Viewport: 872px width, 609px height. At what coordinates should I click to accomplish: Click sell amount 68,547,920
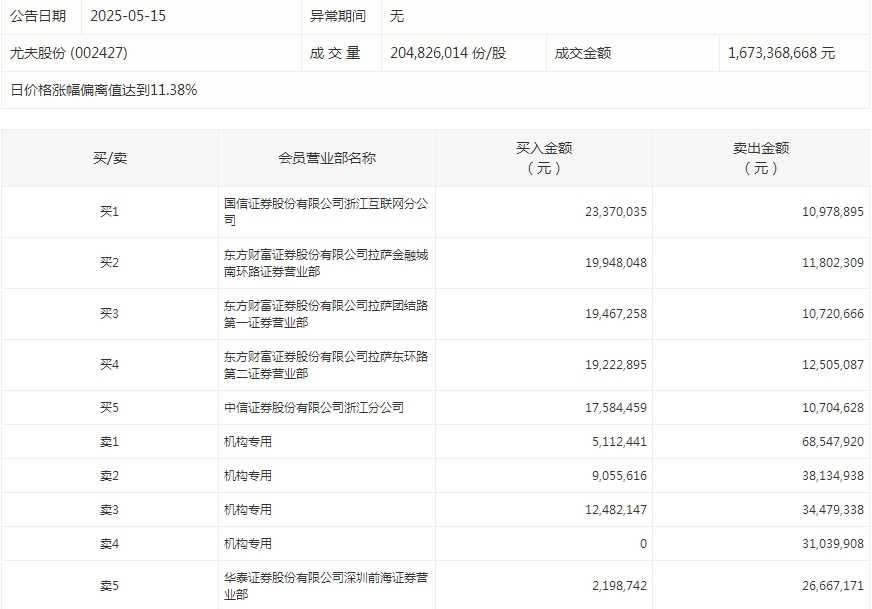pos(833,442)
